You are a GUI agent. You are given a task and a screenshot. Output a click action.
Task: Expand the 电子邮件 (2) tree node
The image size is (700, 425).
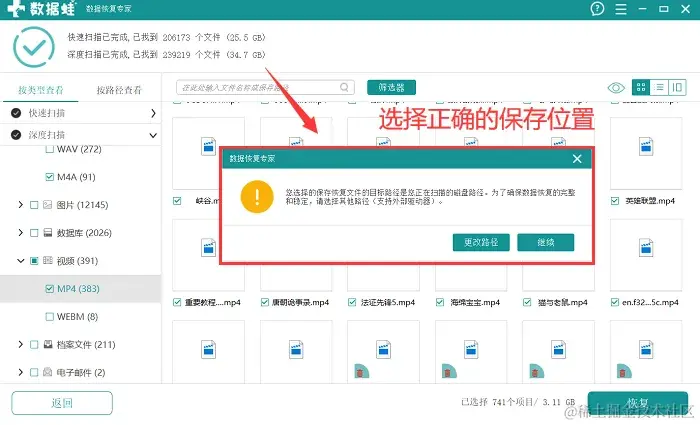coord(21,372)
